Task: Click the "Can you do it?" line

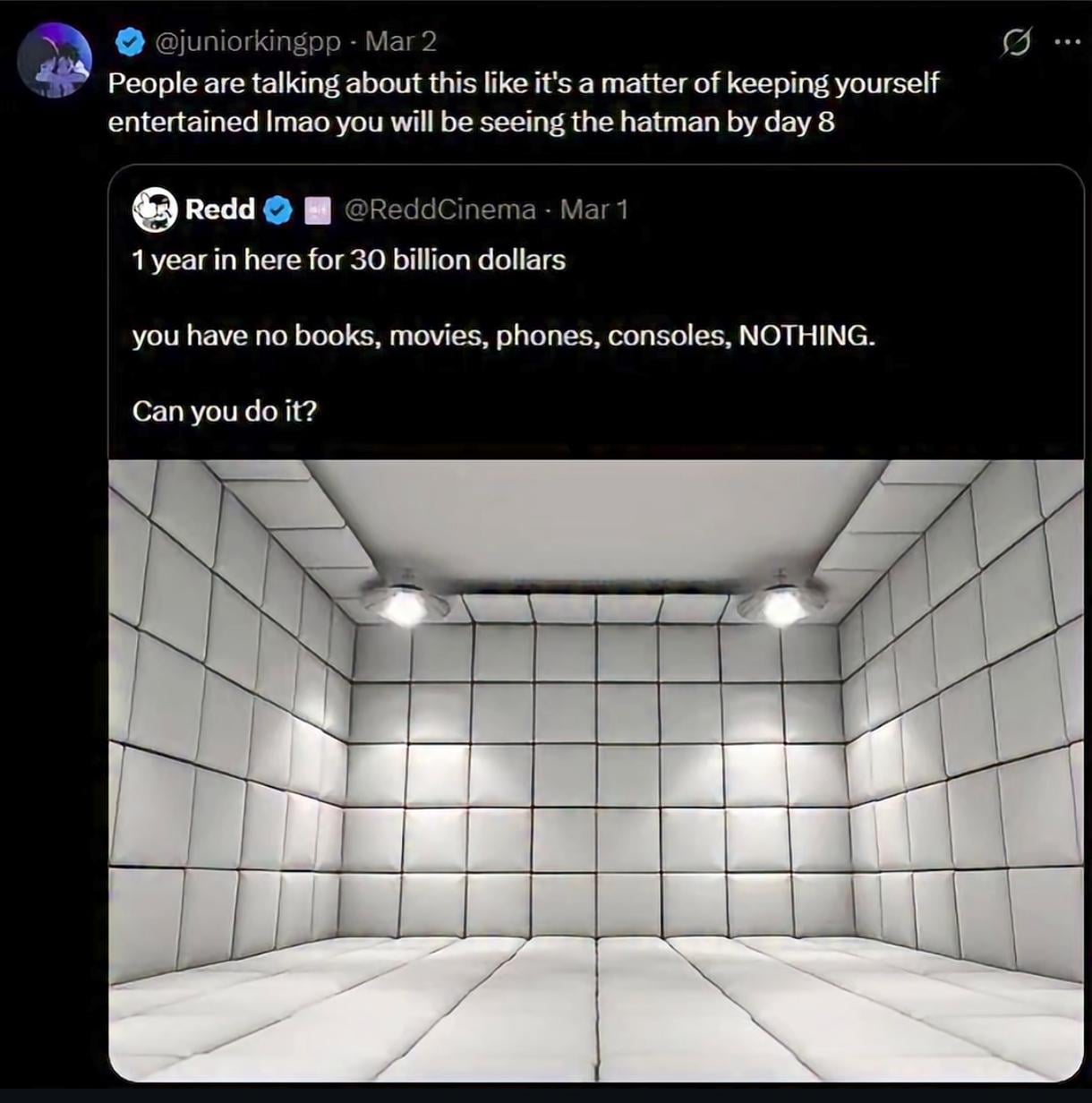Action: coord(224,411)
